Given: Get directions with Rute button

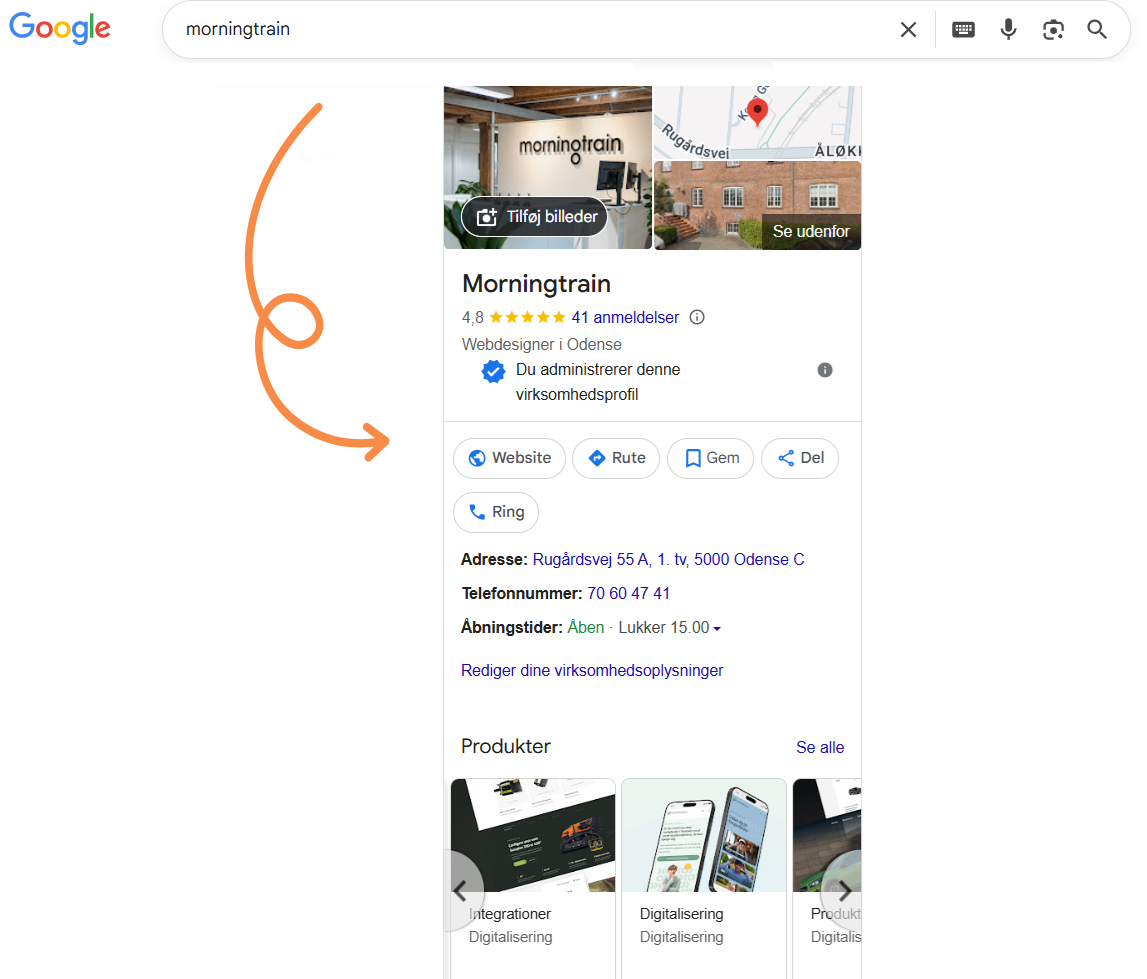Looking at the screenshot, I should [616, 458].
